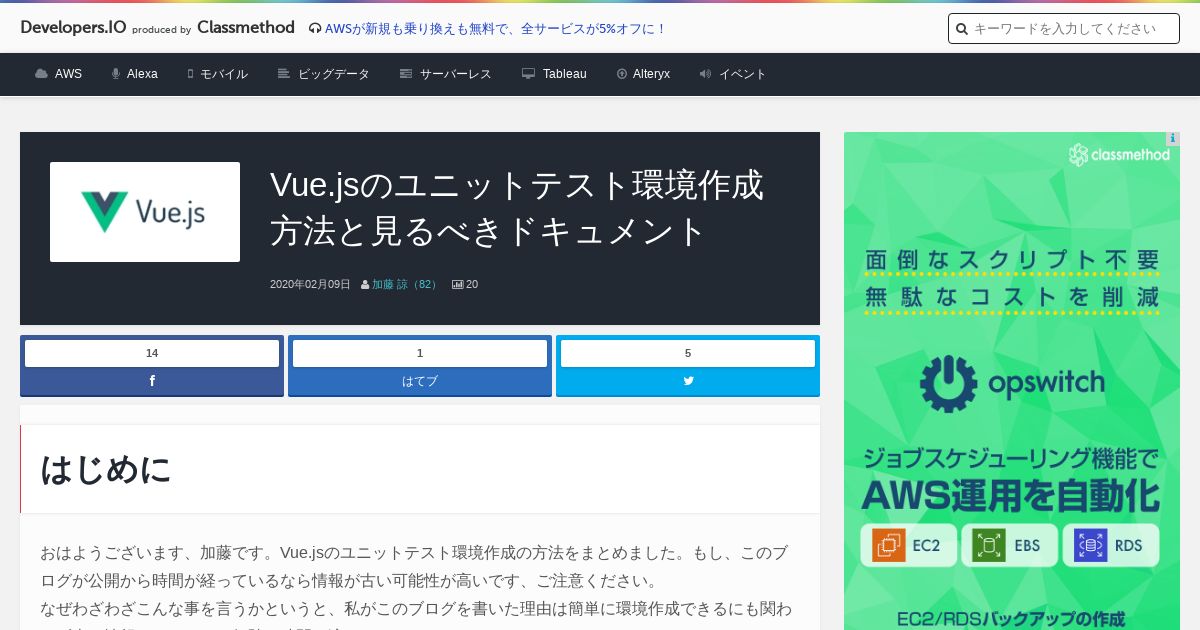
Task: Click the speaker icon beside イベント
Action: tap(706, 74)
